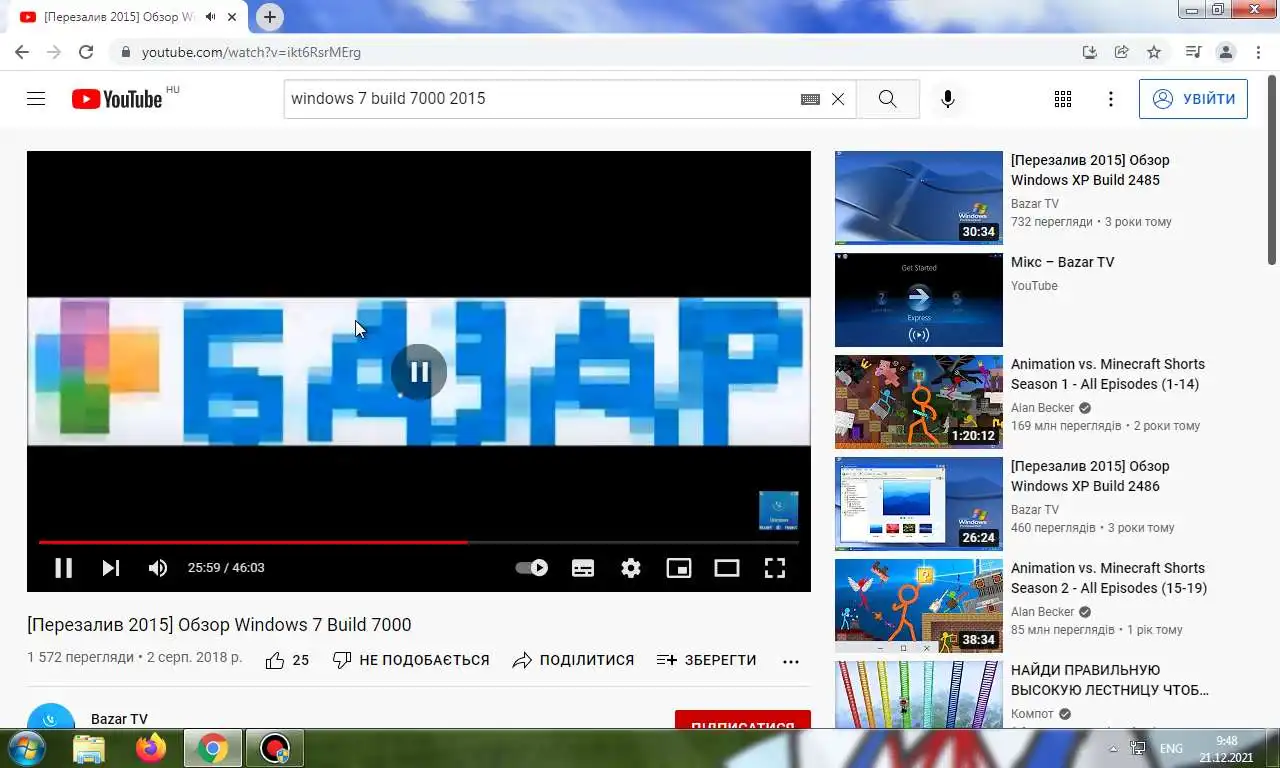This screenshot has width=1280, height=768.
Task: Open Windows XP Build 2485 thumbnail
Action: click(x=919, y=198)
